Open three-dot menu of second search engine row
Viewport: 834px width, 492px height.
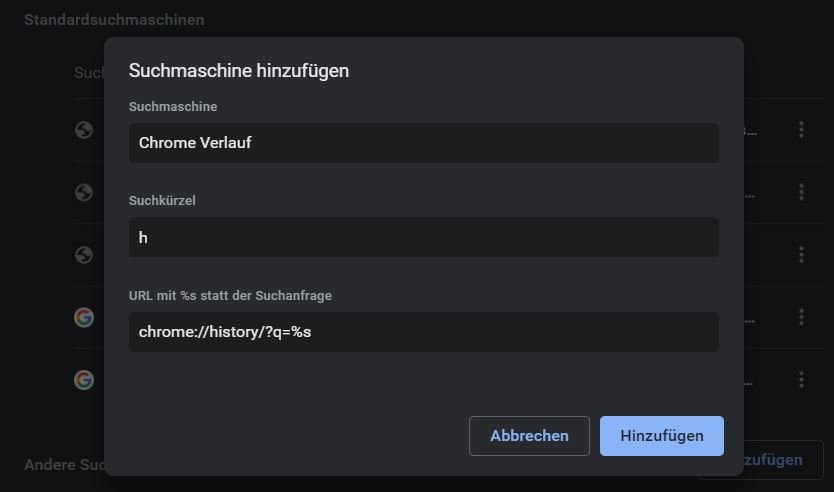tap(801, 192)
